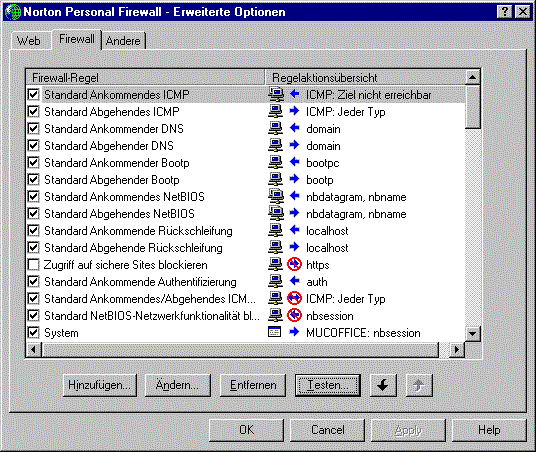Click block icon in Ankommendes/Abgehendes ICM row
536x452 pixels.
pyautogui.click(x=294, y=298)
